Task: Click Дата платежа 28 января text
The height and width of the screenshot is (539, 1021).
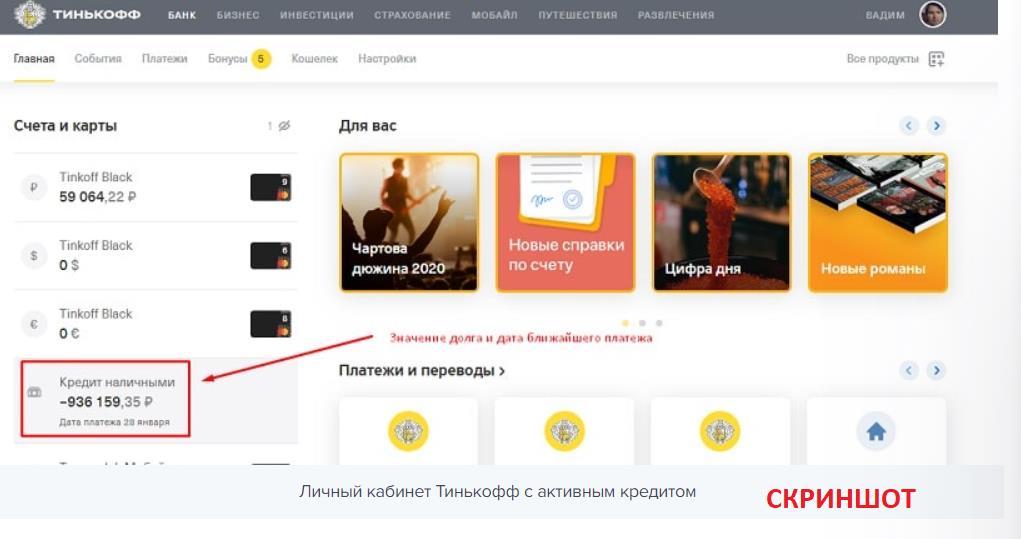Action: [x=115, y=422]
